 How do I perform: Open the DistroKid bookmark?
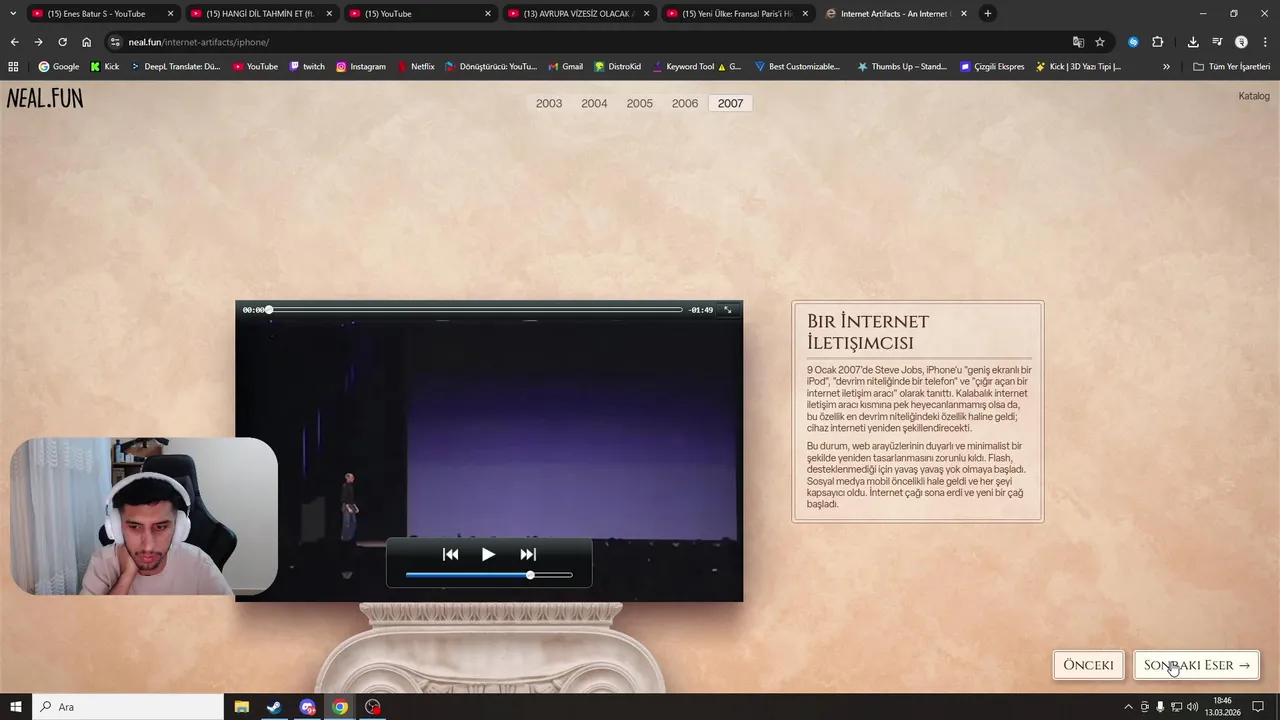click(617, 67)
